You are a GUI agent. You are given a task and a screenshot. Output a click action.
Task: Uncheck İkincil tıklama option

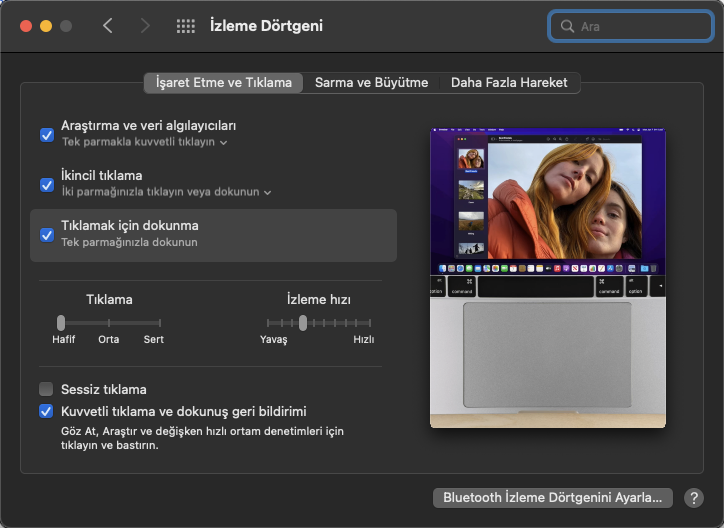(46, 184)
